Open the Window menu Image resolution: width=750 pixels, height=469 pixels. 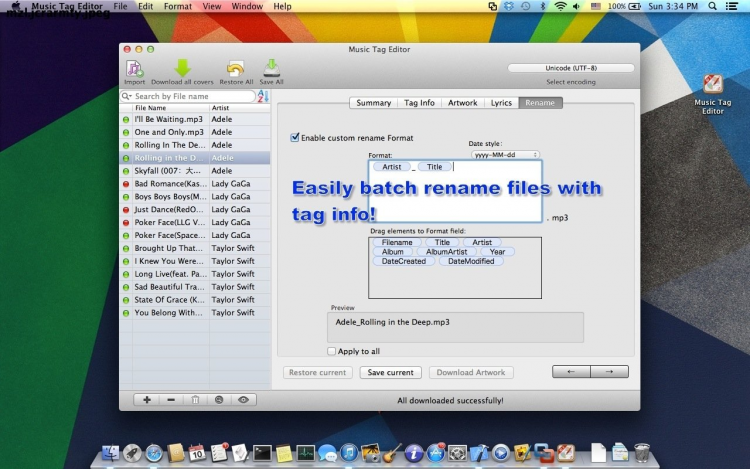tap(247, 6)
